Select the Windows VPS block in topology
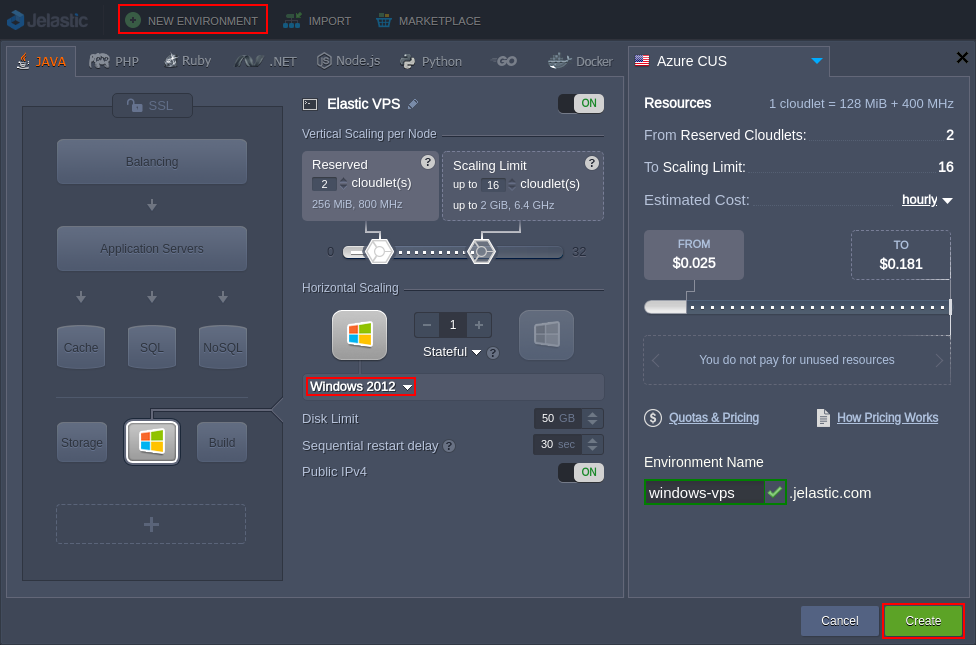 [x=152, y=442]
